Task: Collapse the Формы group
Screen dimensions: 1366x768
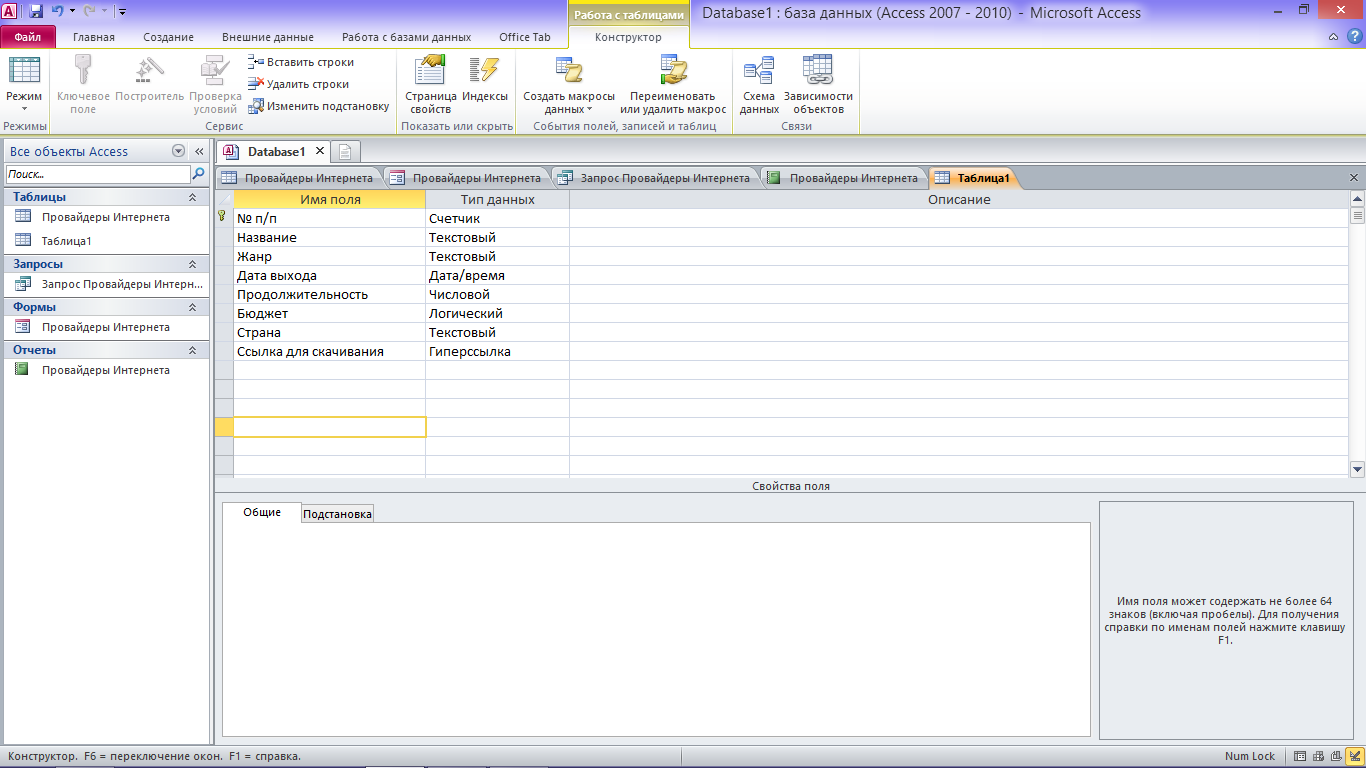Action: pyautogui.click(x=193, y=308)
